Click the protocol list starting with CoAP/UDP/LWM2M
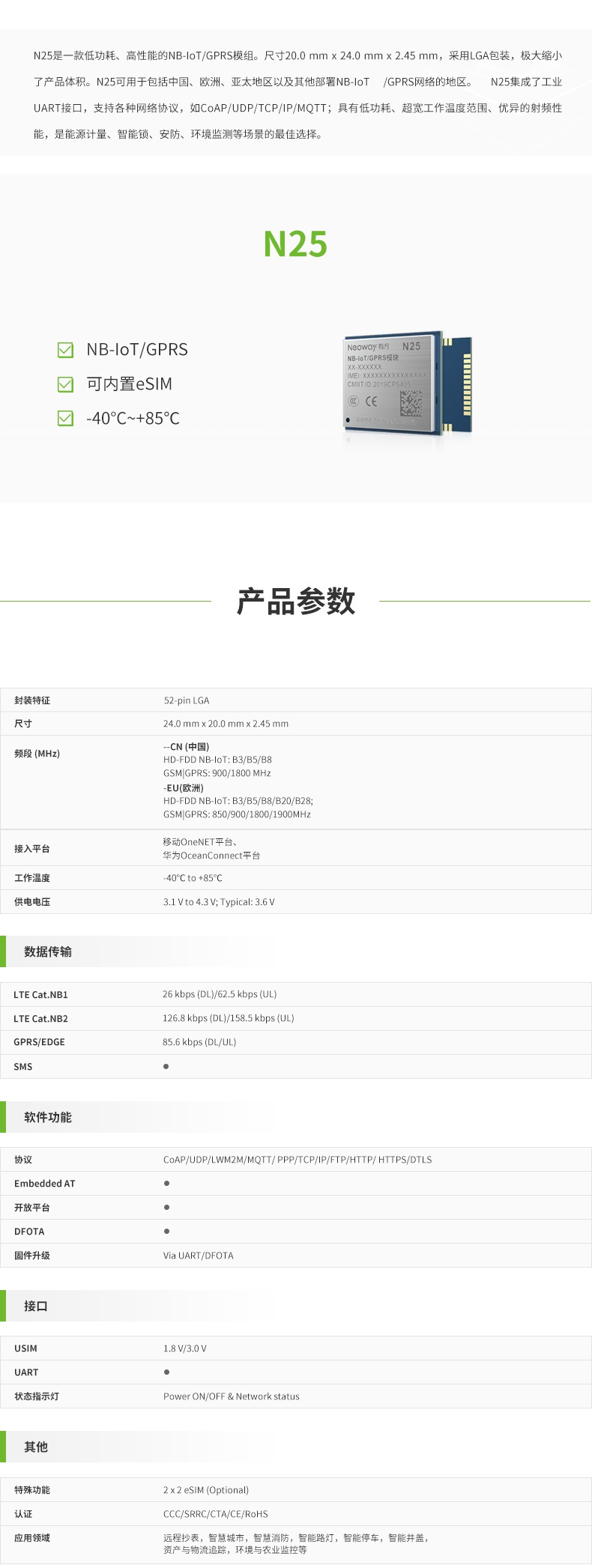 [297, 1160]
